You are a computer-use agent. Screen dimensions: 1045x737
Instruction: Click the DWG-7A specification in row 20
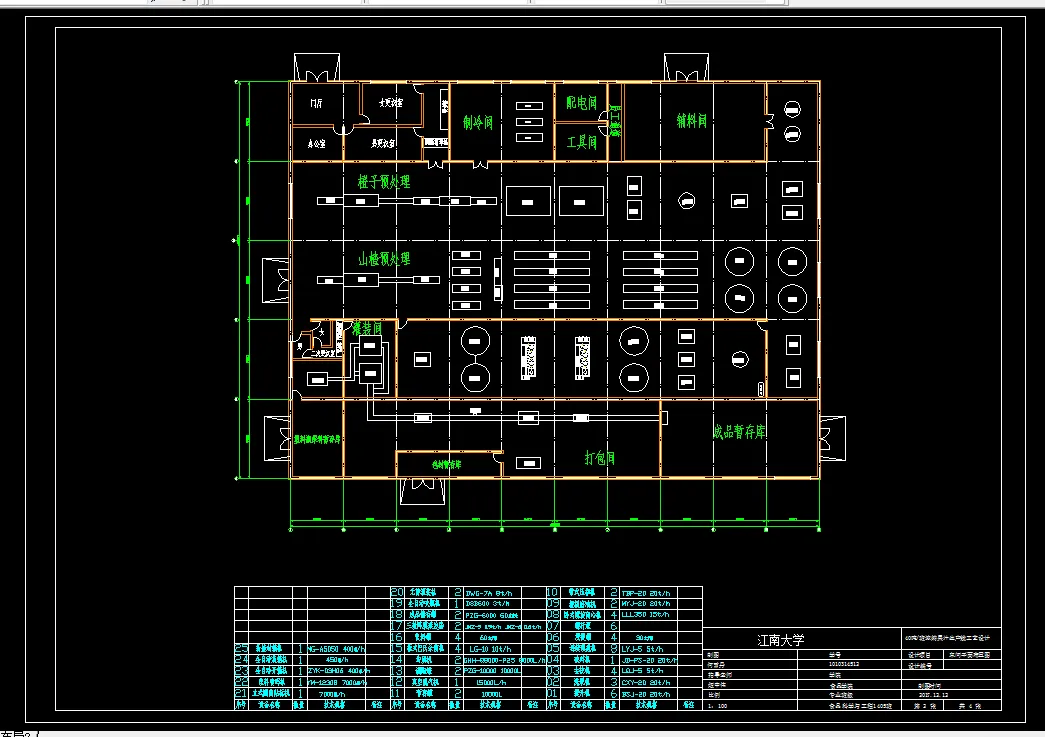489,592
